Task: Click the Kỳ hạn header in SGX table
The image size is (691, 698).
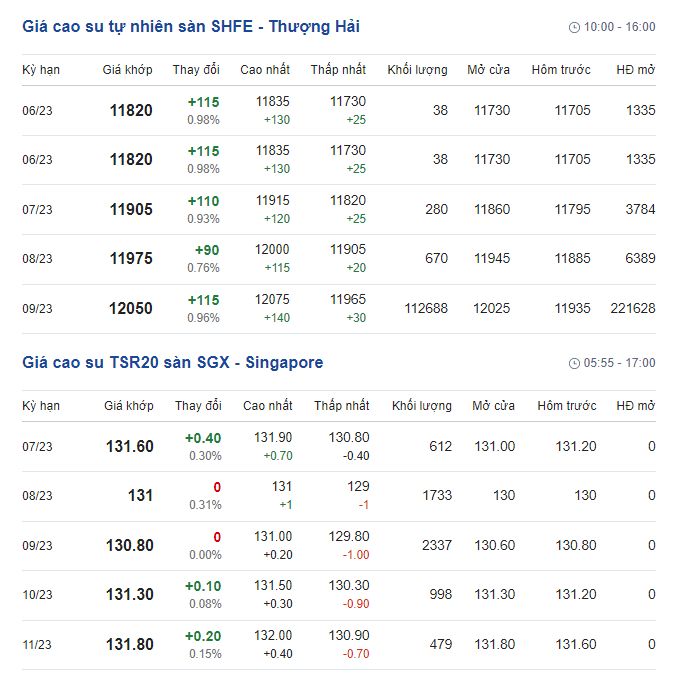Action: [x=41, y=406]
